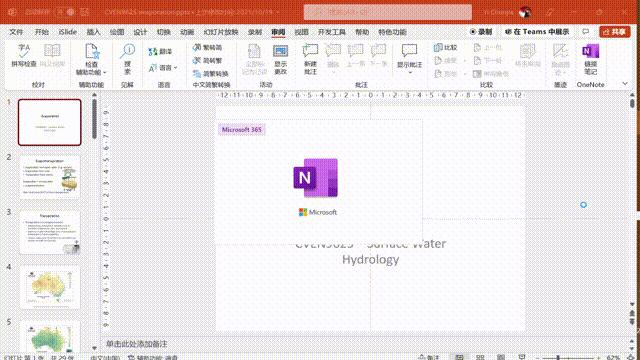This screenshot has height=360, width=640.
Task: Run spelling check (拼写检查)
Action: [x=24, y=55]
